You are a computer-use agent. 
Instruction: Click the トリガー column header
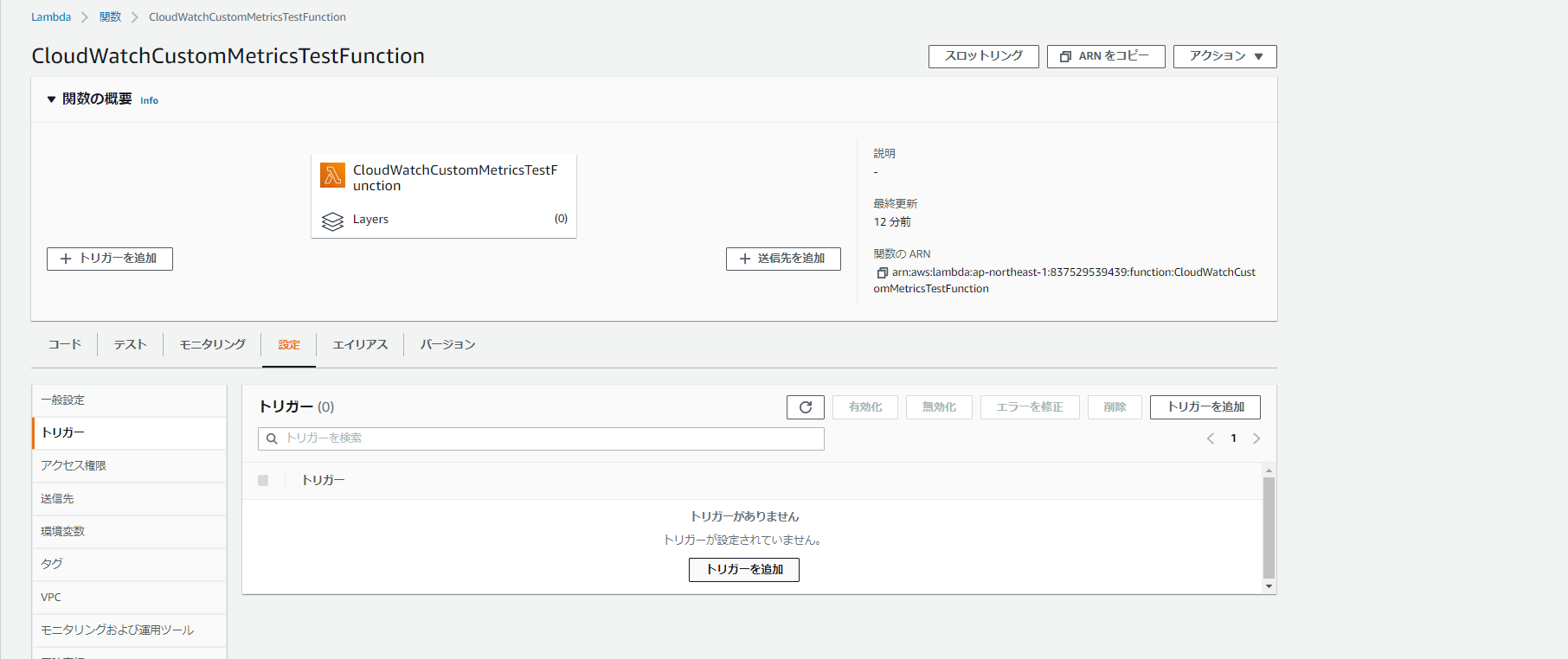click(x=324, y=480)
